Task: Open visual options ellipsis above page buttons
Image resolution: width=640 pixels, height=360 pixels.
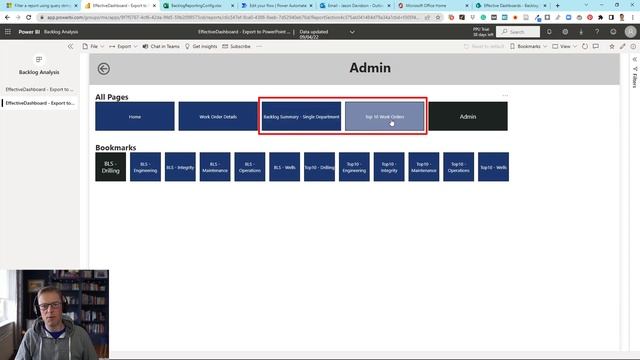Action: coord(505,96)
